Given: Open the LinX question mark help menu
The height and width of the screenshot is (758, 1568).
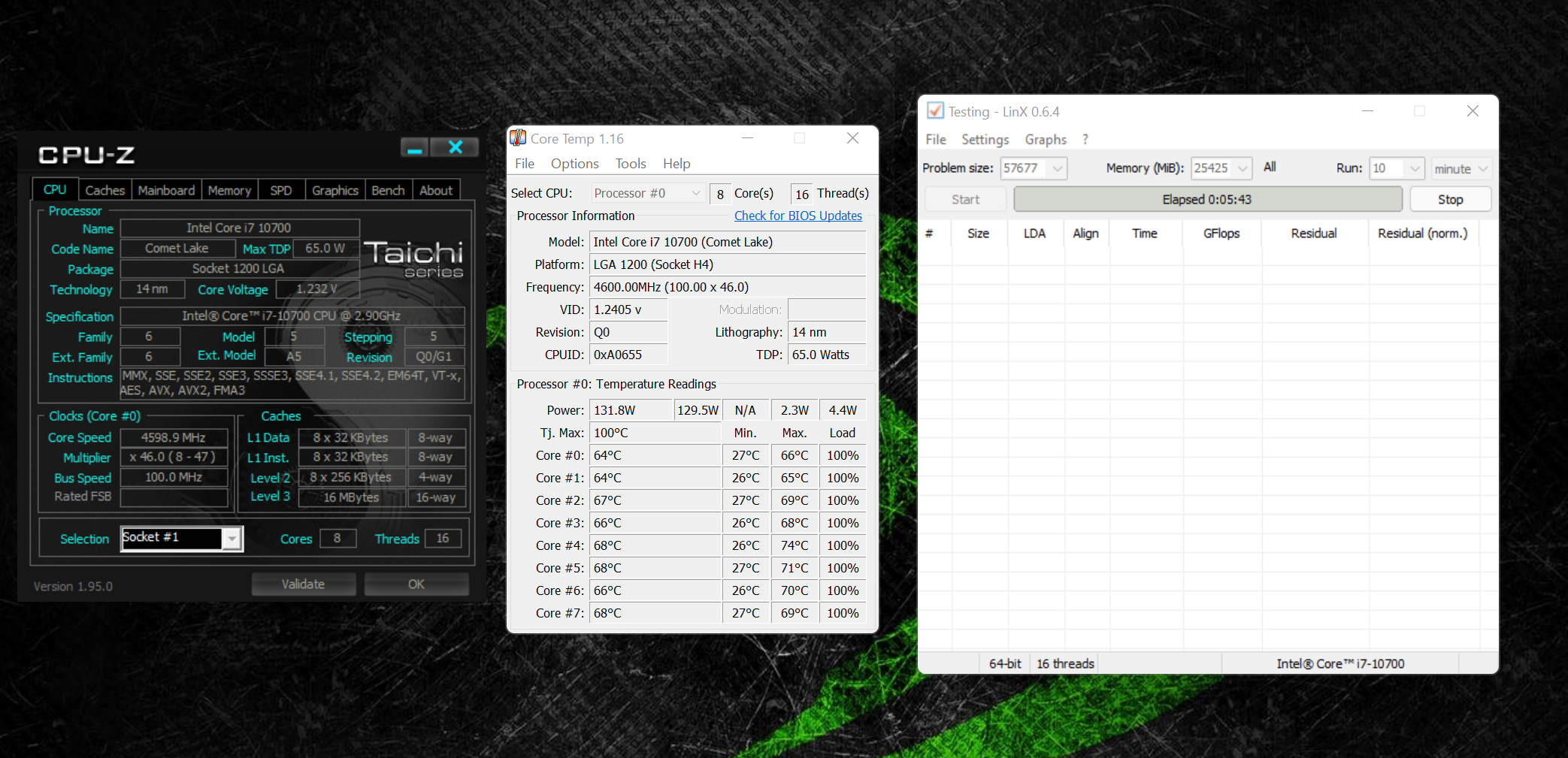Looking at the screenshot, I should (x=1085, y=140).
